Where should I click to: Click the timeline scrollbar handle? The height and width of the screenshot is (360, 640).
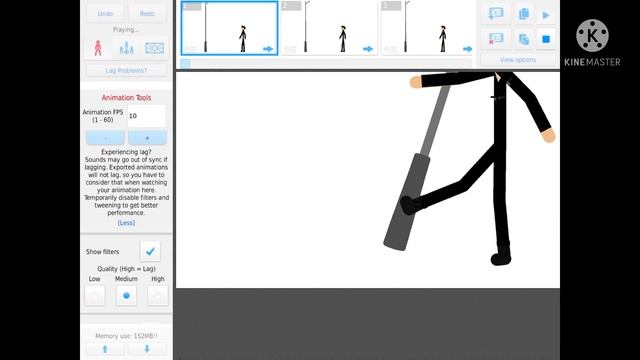185,64
